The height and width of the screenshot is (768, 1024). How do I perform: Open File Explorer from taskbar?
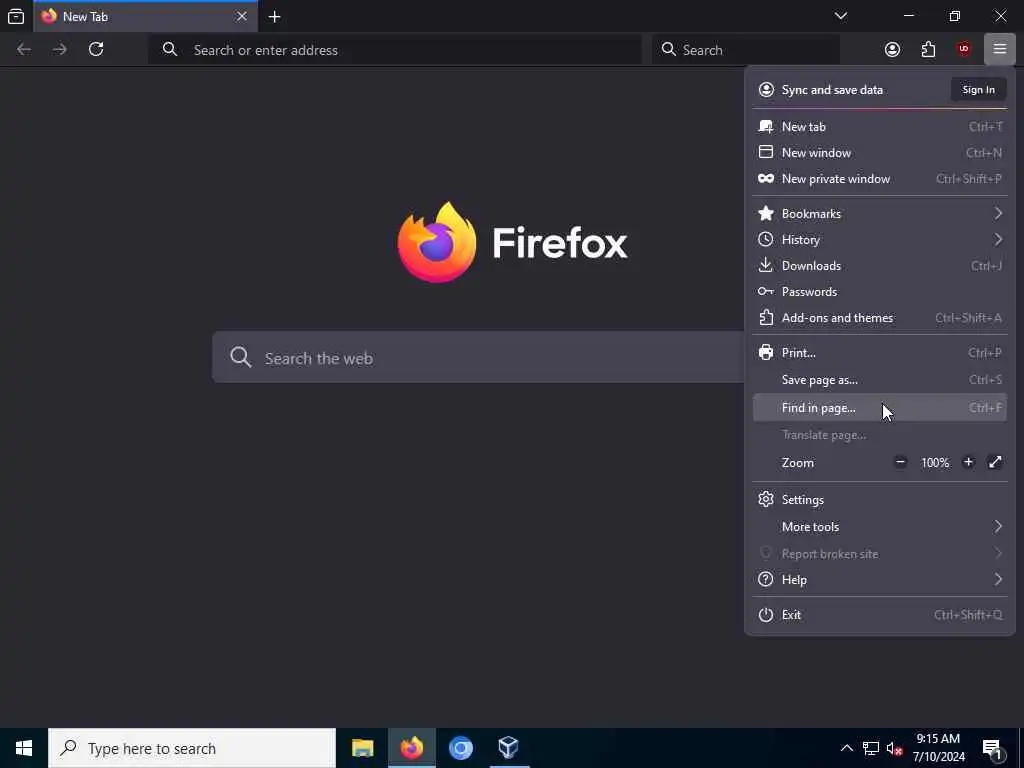[362, 748]
